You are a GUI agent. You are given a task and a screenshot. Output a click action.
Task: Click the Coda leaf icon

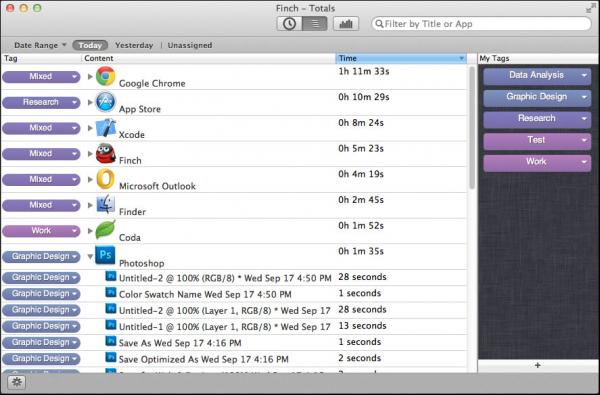coord(105,230)
